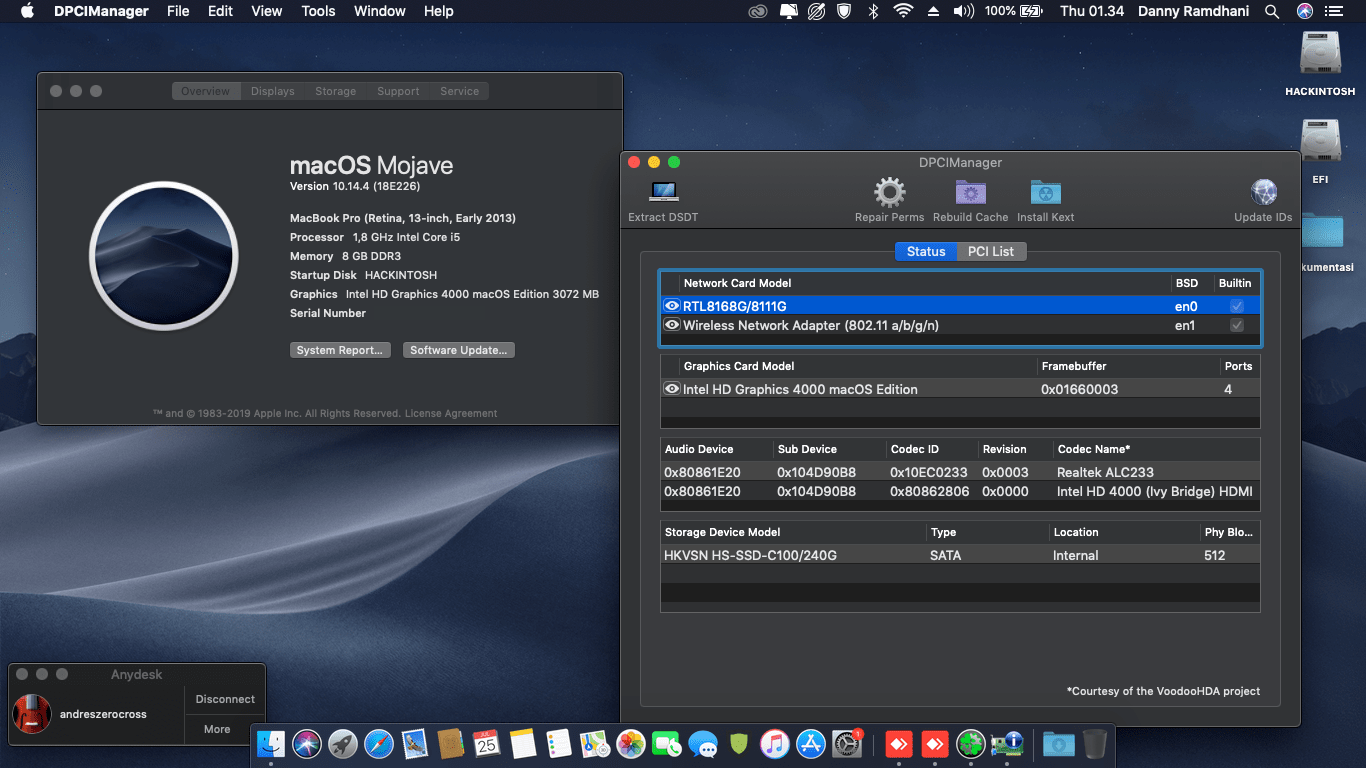
Task: Open the License Agreement link
Action: click(x=451, y=413)
